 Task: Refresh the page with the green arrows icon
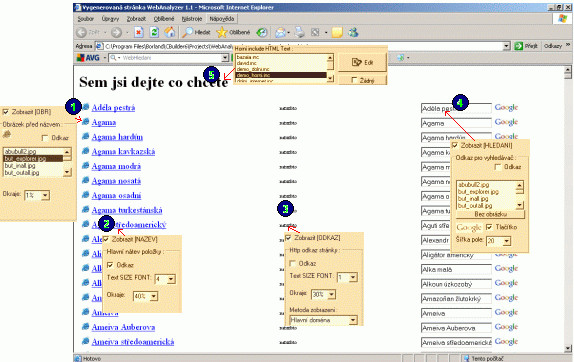pos(154,32)
